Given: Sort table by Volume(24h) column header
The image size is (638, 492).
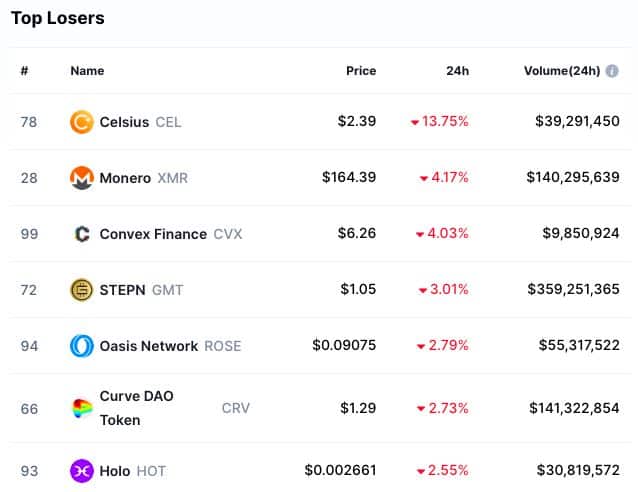Looking at the screenshot, I should [x=562, y=71].
